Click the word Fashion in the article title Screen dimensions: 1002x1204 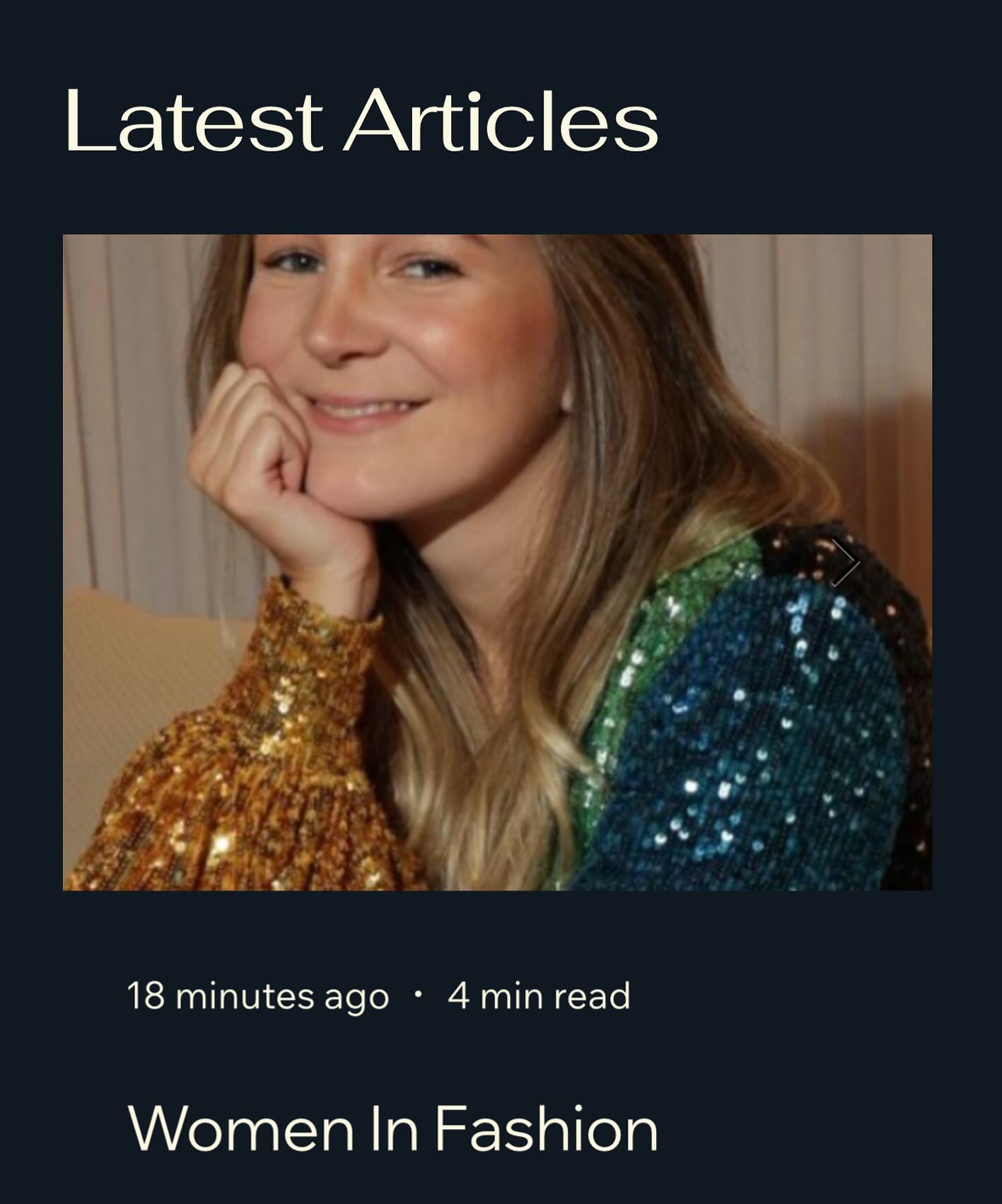[x=546, y=1128]
